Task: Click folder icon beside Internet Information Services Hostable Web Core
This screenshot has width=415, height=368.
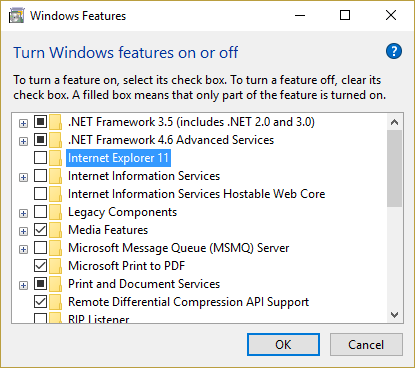Action: pos(55,194)
